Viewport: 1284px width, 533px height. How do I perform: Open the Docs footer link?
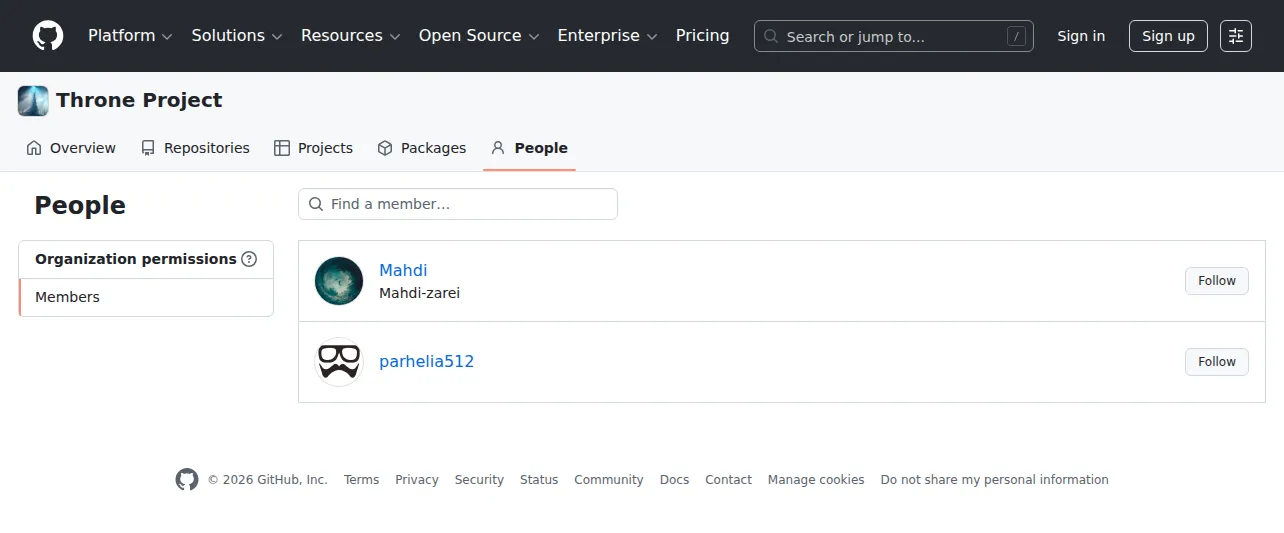674,480
